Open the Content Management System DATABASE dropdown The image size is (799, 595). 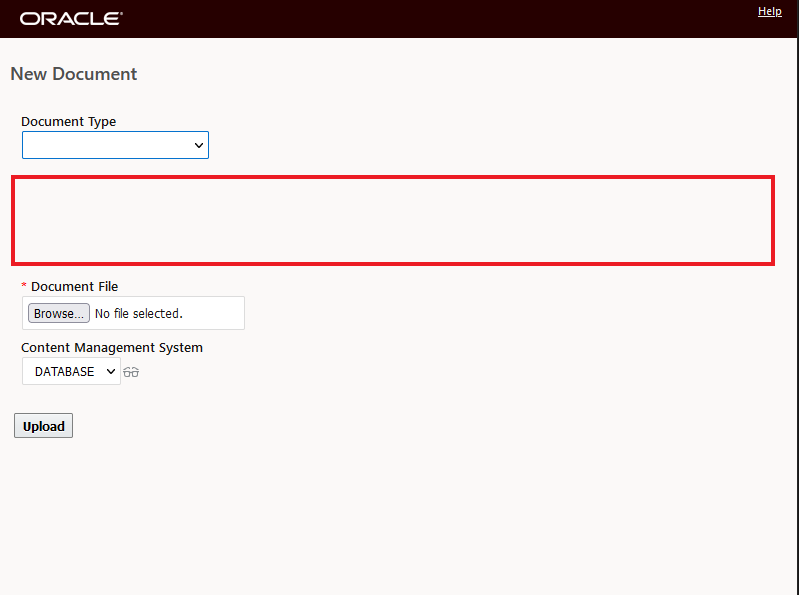tap(71, 371)
